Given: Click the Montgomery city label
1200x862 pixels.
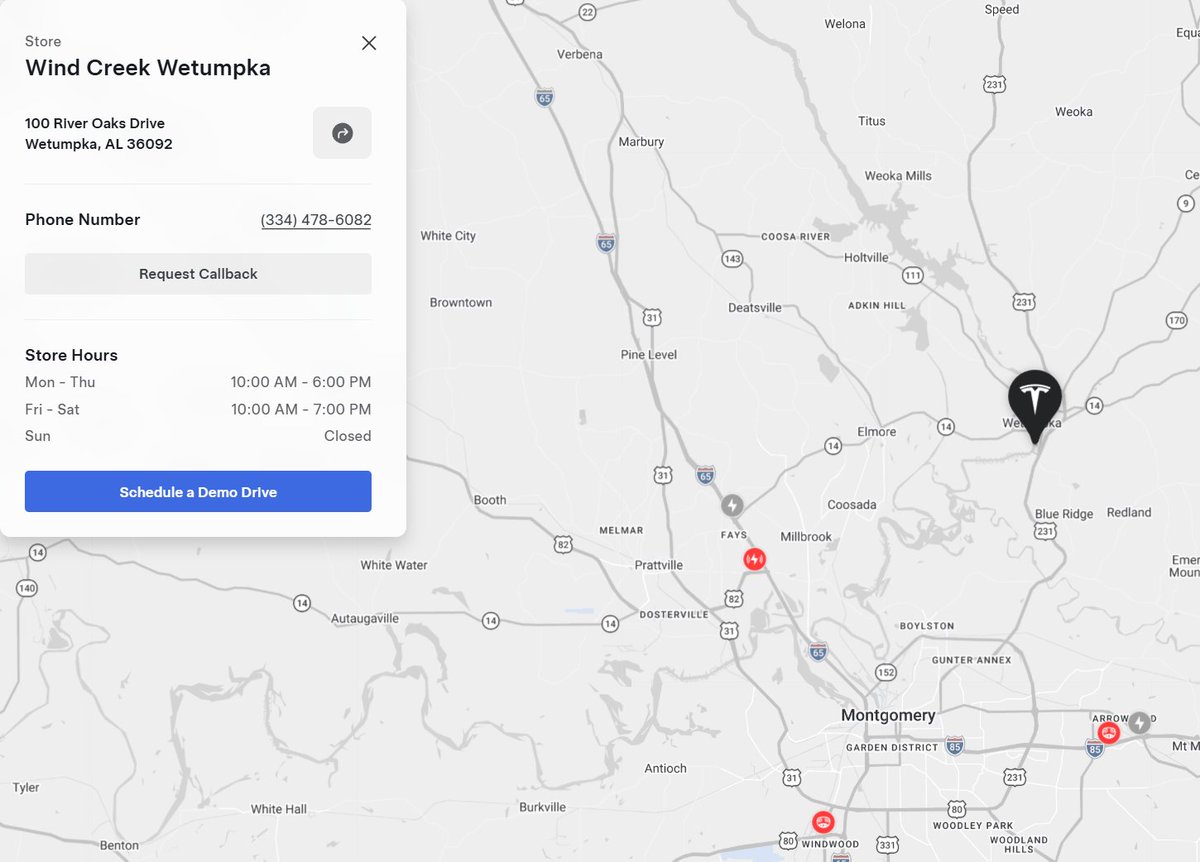Looking at the screenshot, I should (888, 715).
